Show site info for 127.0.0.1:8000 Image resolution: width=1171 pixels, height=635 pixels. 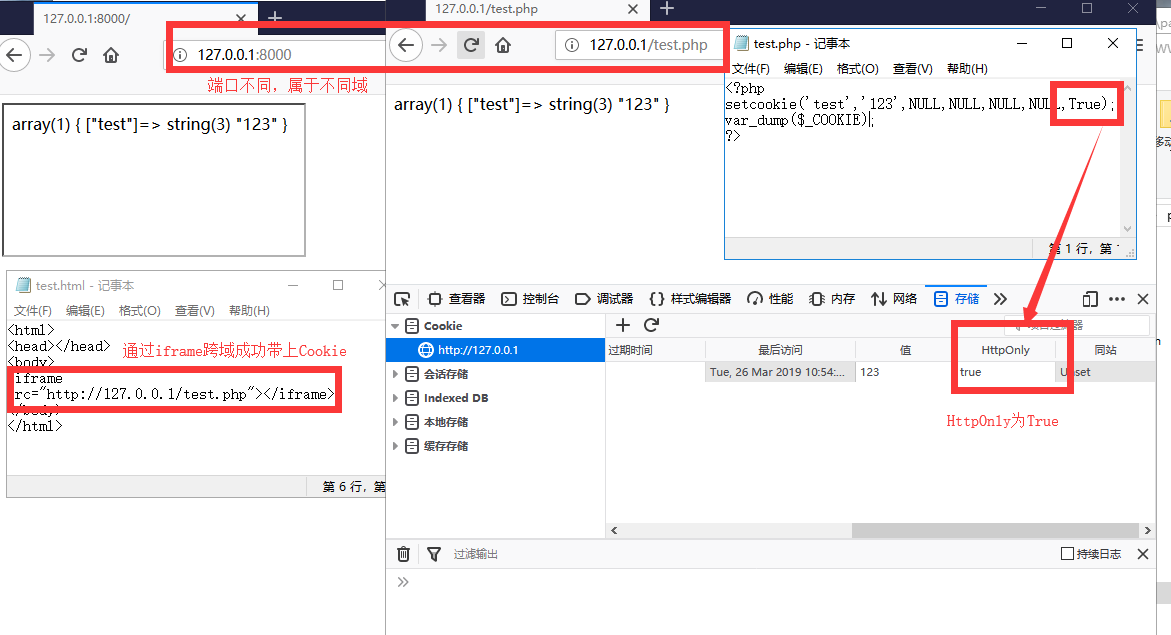(x=180, y=55)
